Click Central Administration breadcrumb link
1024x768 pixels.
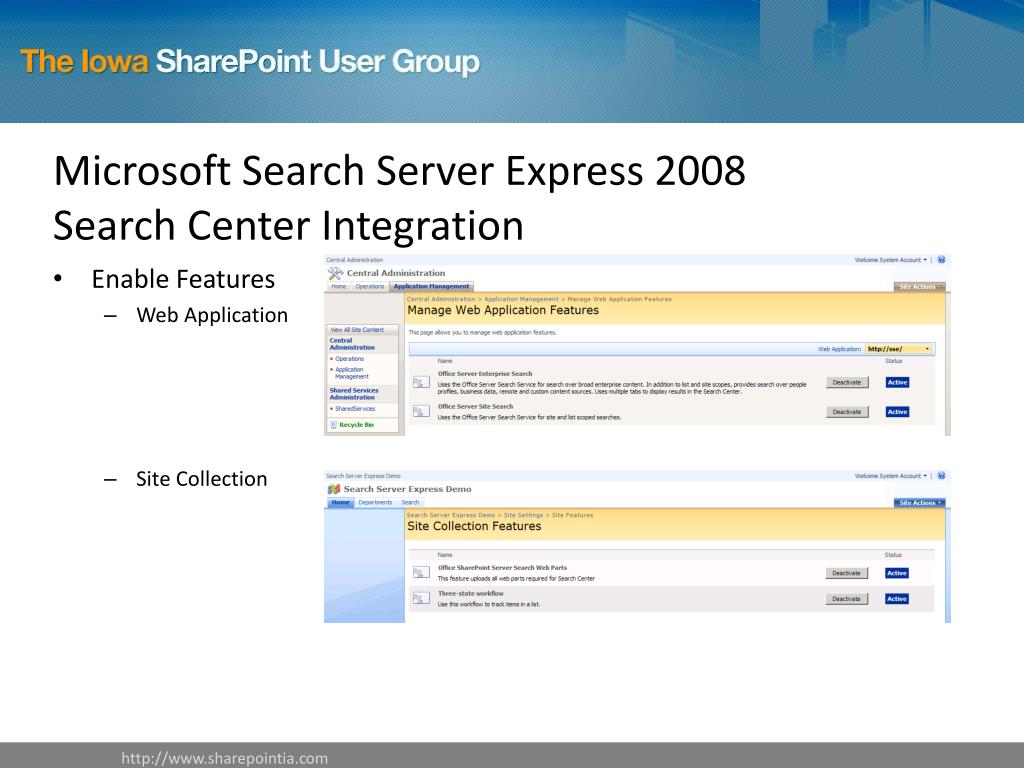[441, 299]
